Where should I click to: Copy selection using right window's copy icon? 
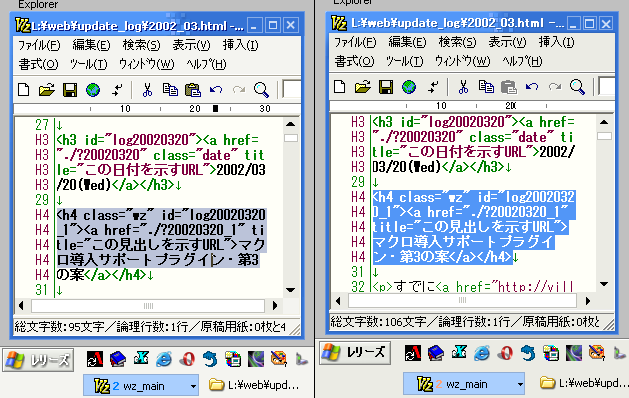click(x=486, y=87)
